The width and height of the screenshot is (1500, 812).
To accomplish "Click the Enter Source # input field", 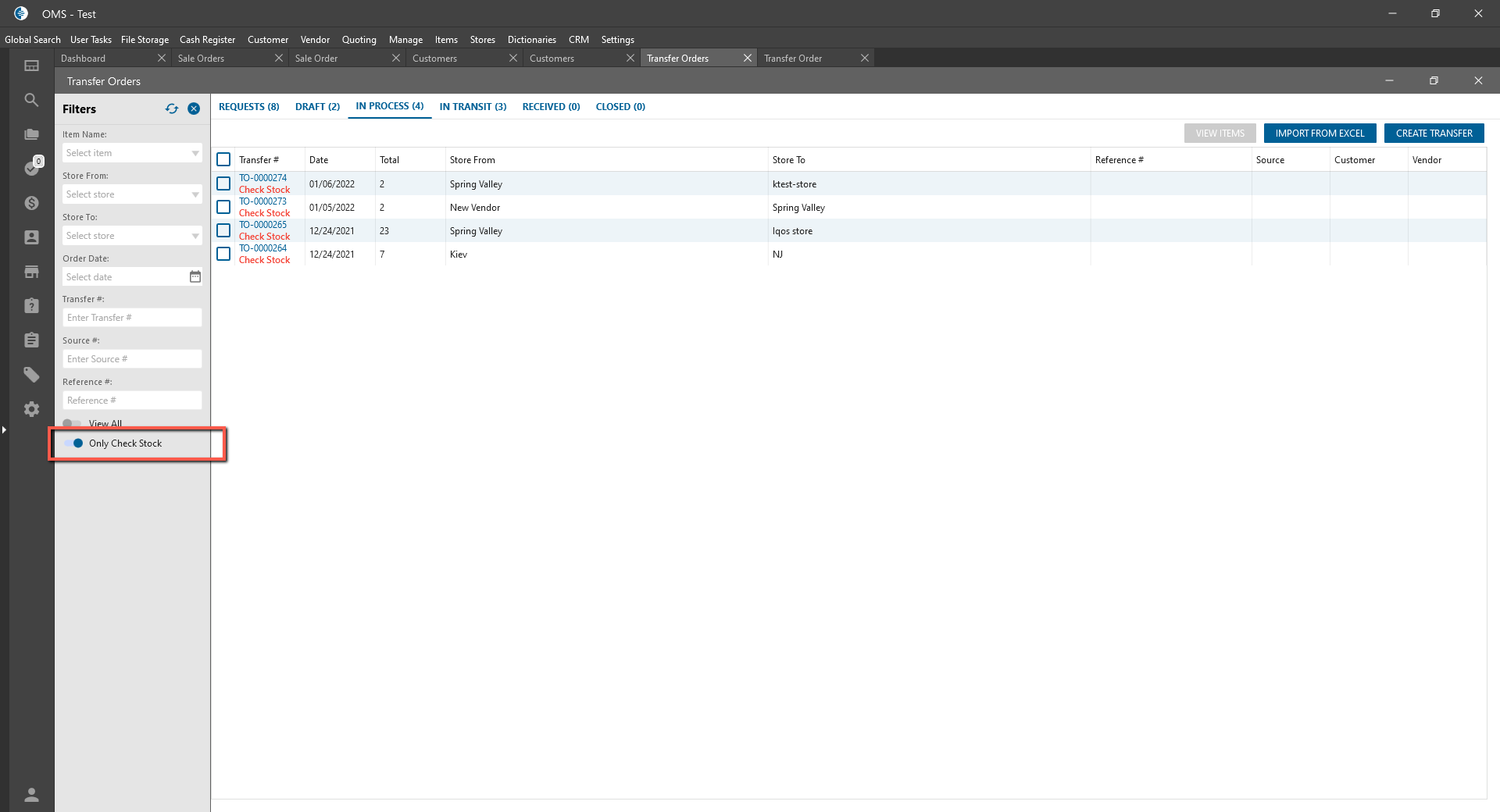I will (132, 359).
